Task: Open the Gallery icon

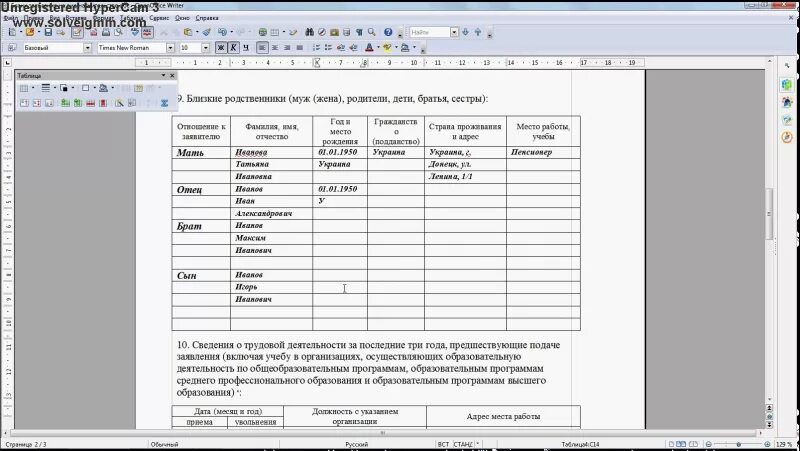Action: coord(334,32)
